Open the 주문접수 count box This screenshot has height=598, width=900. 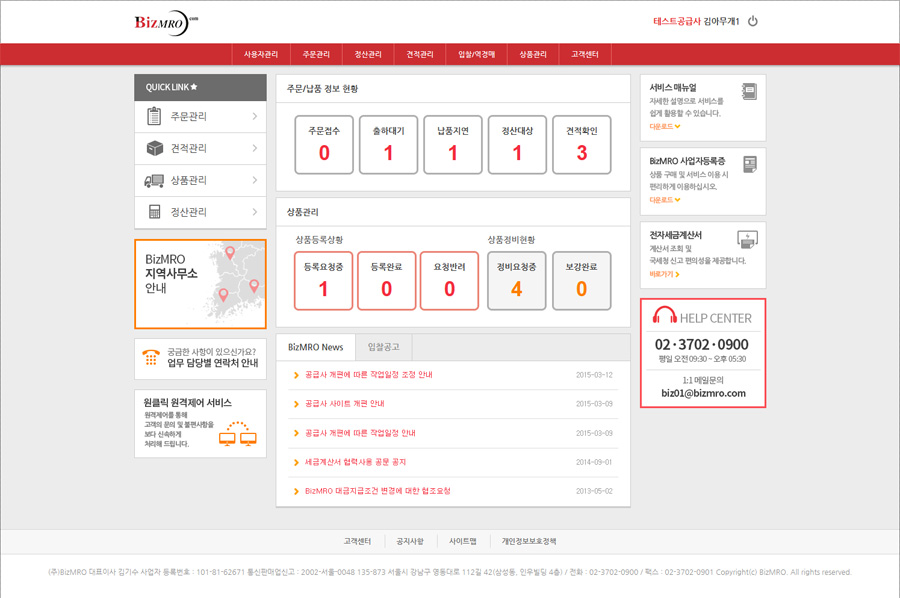[324, 145]
